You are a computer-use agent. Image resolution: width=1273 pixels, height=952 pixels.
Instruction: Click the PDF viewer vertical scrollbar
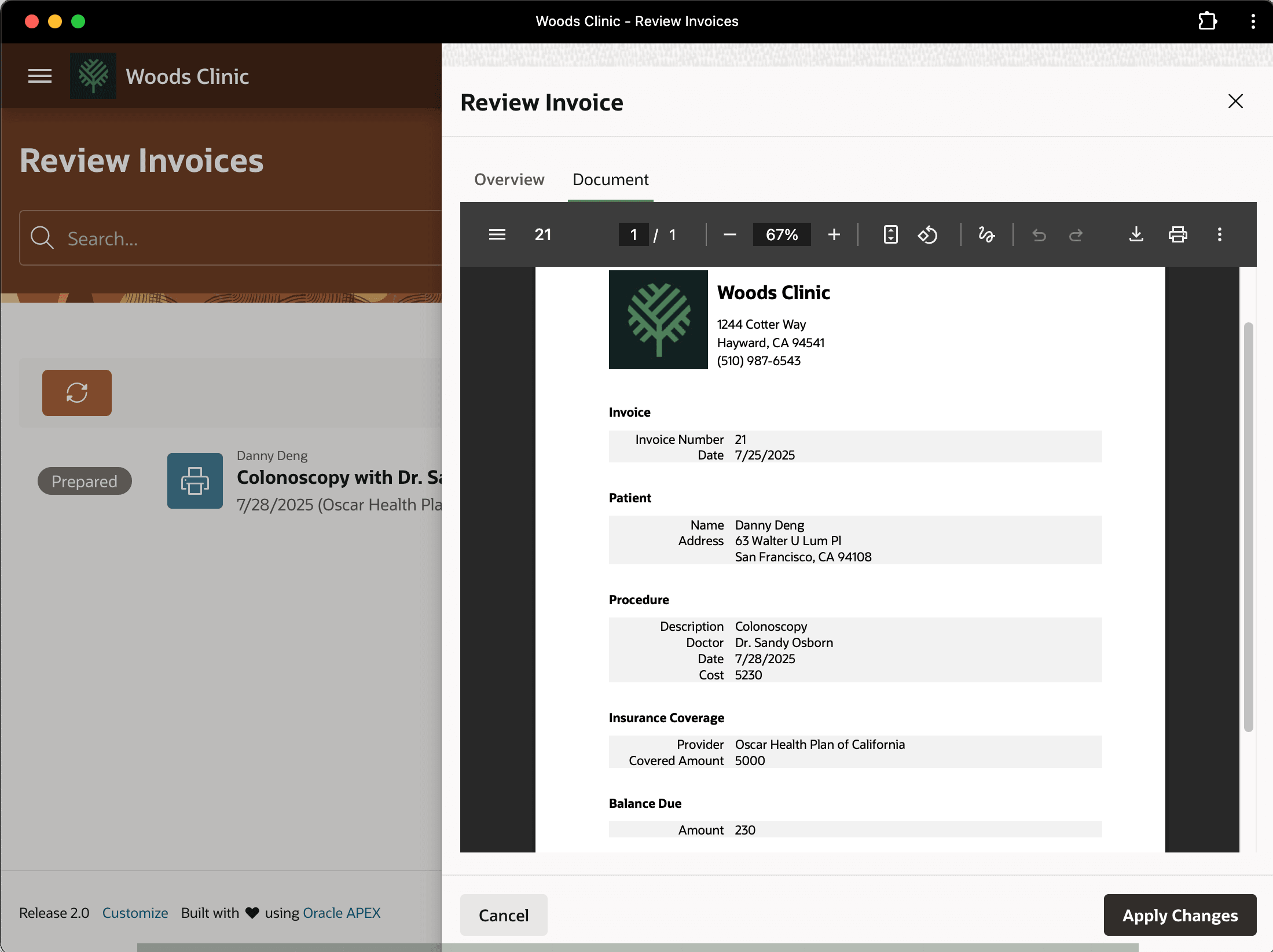[x=1248, y=527]
